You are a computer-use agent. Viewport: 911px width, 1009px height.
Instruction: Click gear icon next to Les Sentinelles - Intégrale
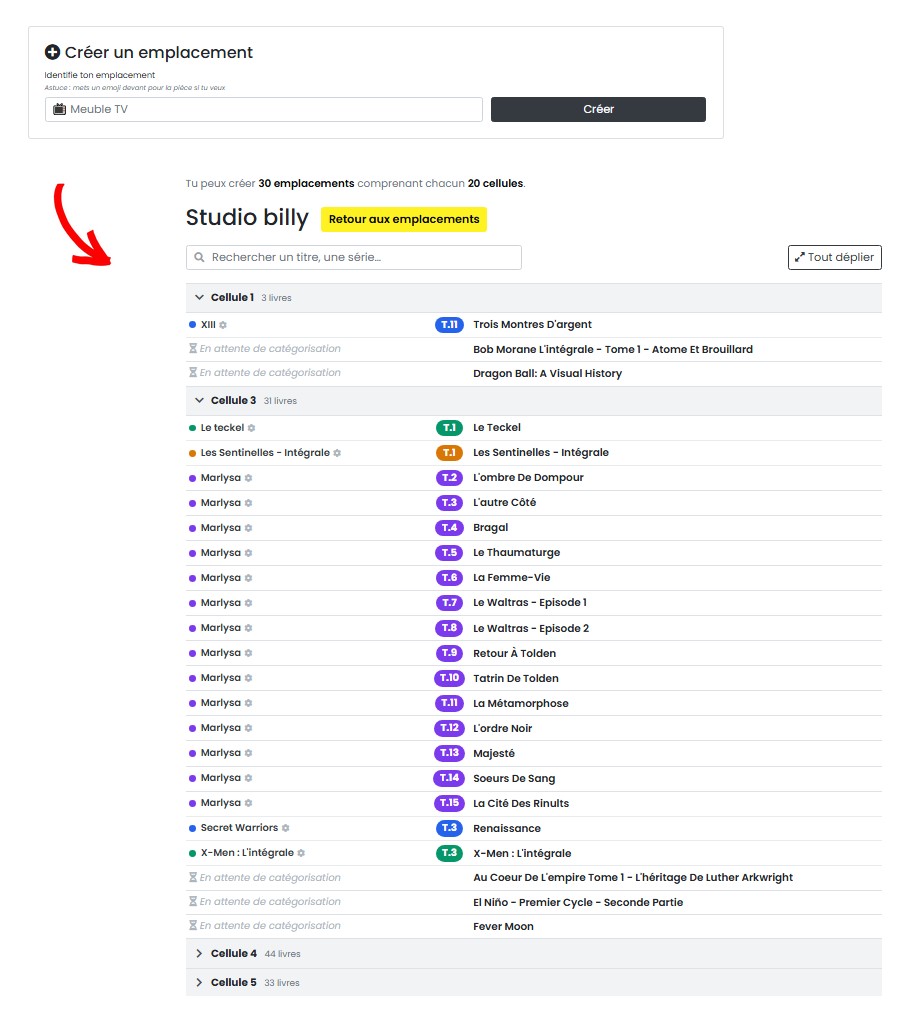pyautogui.click(x=337, y=453)
